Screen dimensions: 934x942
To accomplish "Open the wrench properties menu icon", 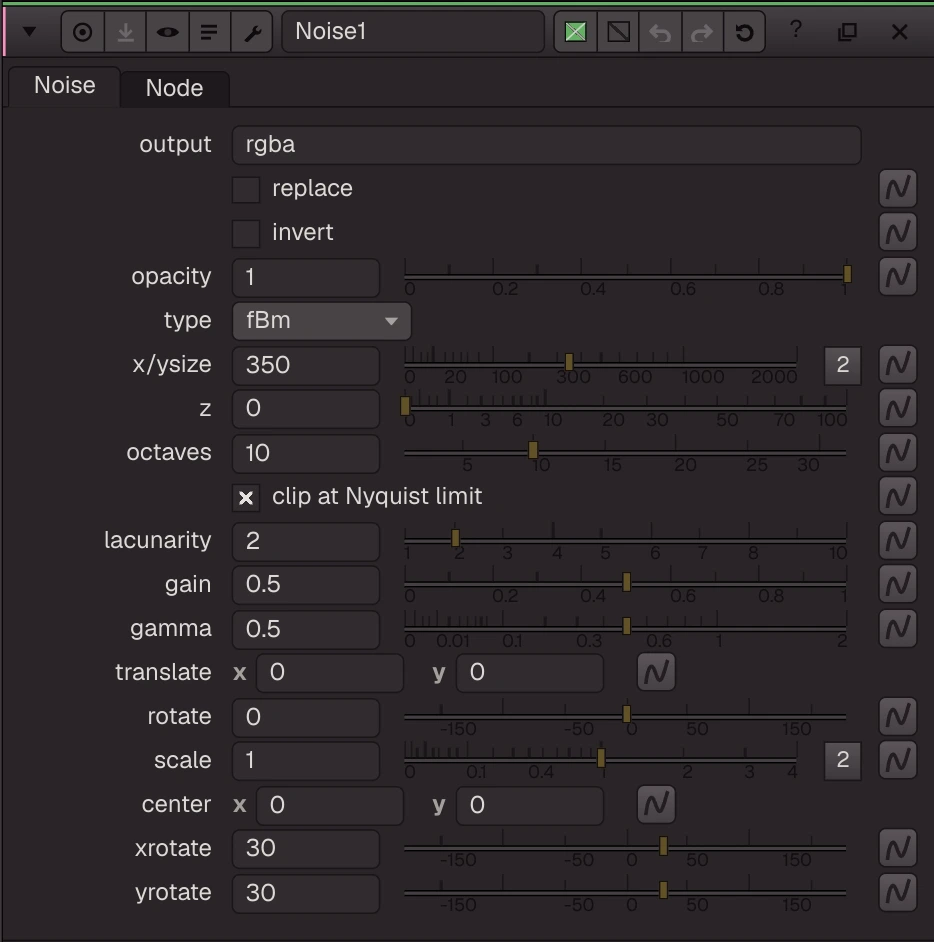I will pos(252,32).
